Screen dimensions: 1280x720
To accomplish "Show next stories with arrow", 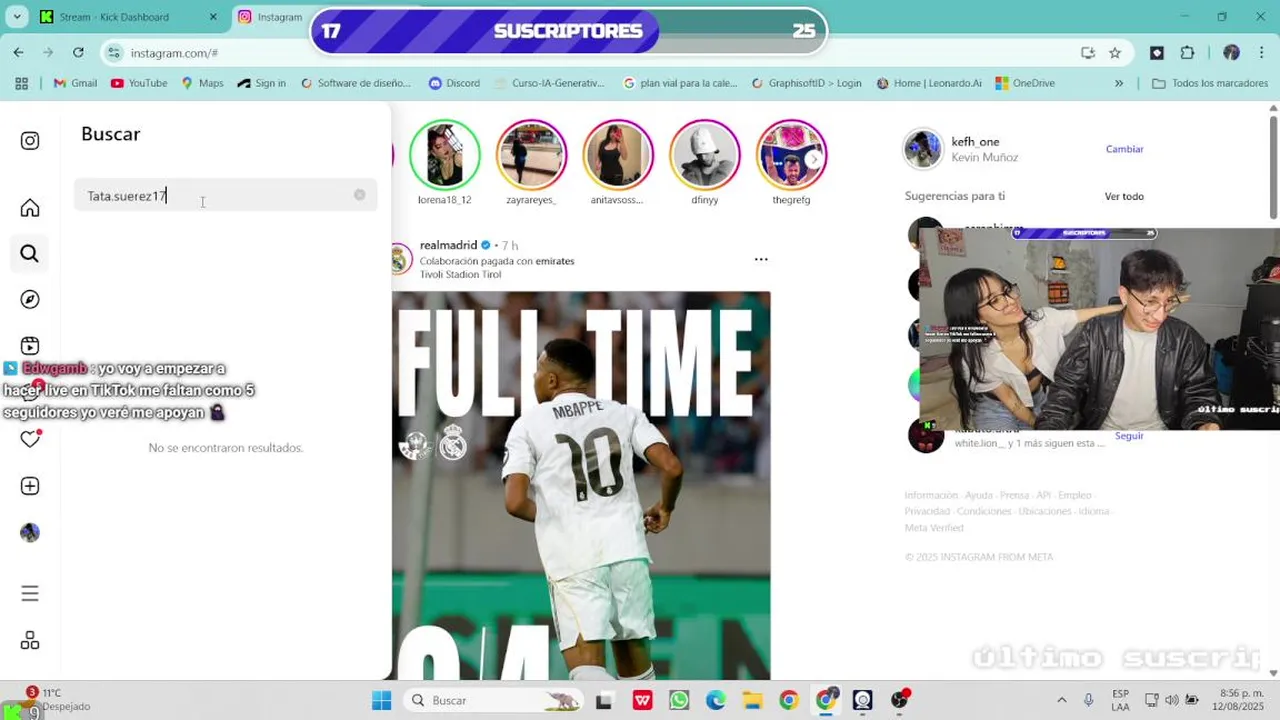I will [x=814, y=159].
